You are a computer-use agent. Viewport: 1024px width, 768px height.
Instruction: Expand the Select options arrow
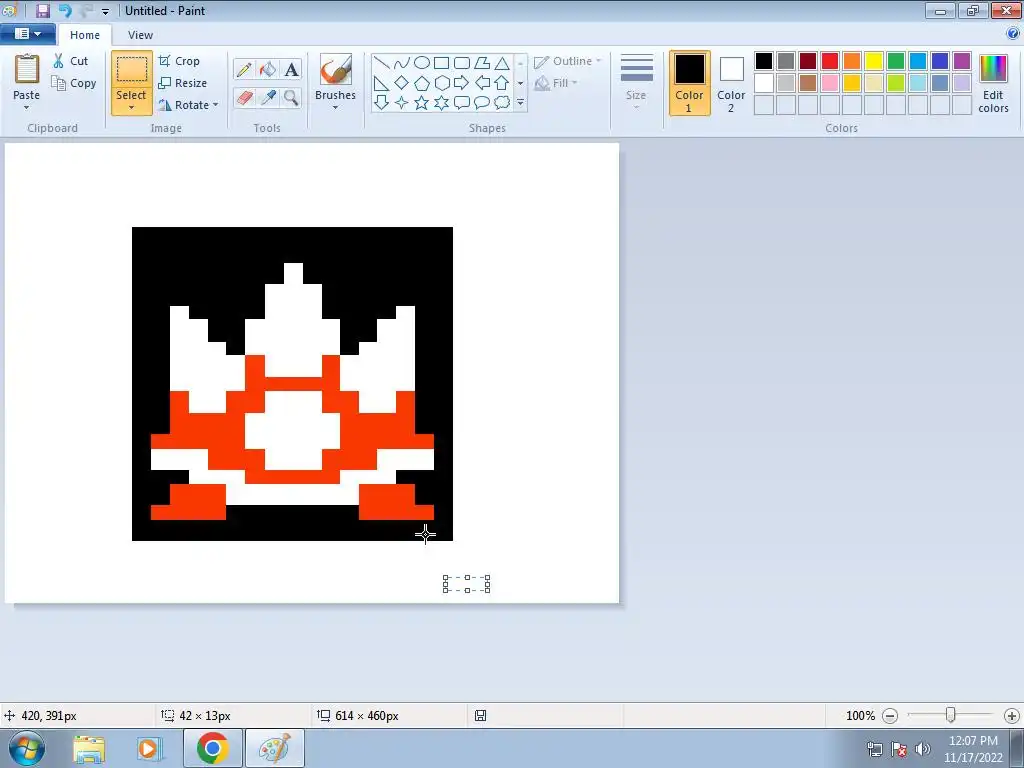coord(131,108)
